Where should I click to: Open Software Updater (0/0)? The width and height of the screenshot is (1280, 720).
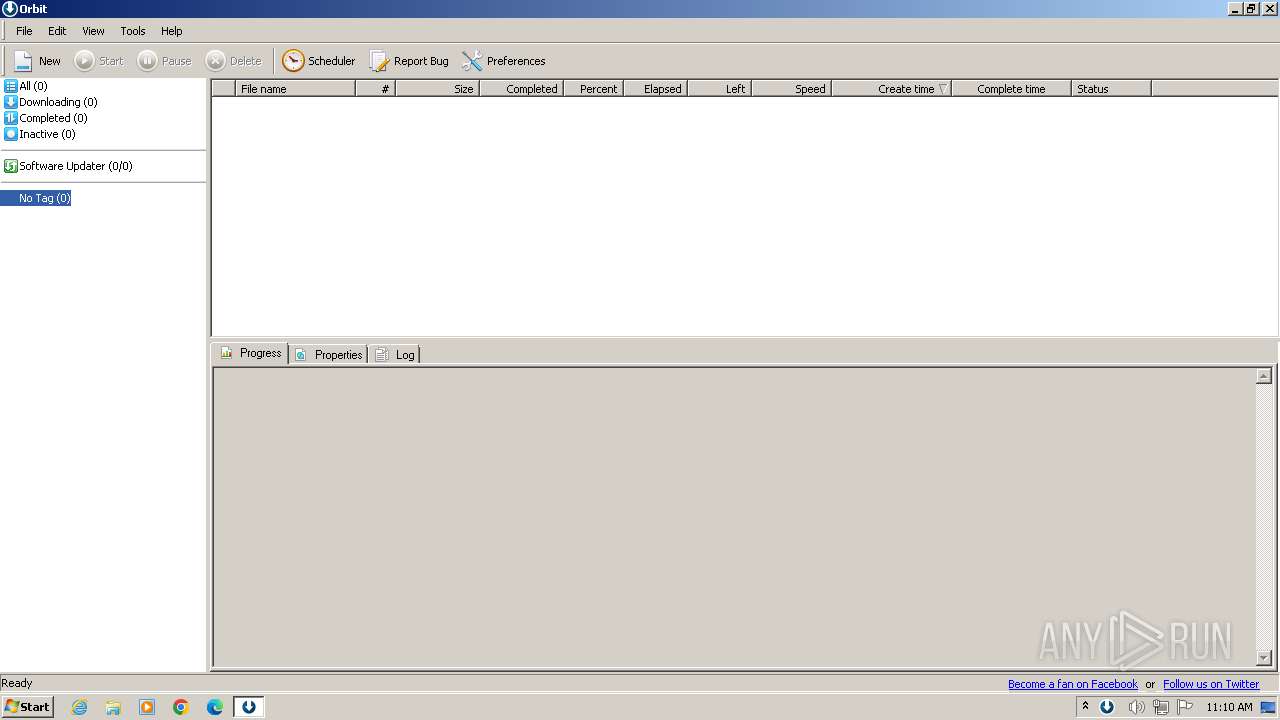[68, 166]
